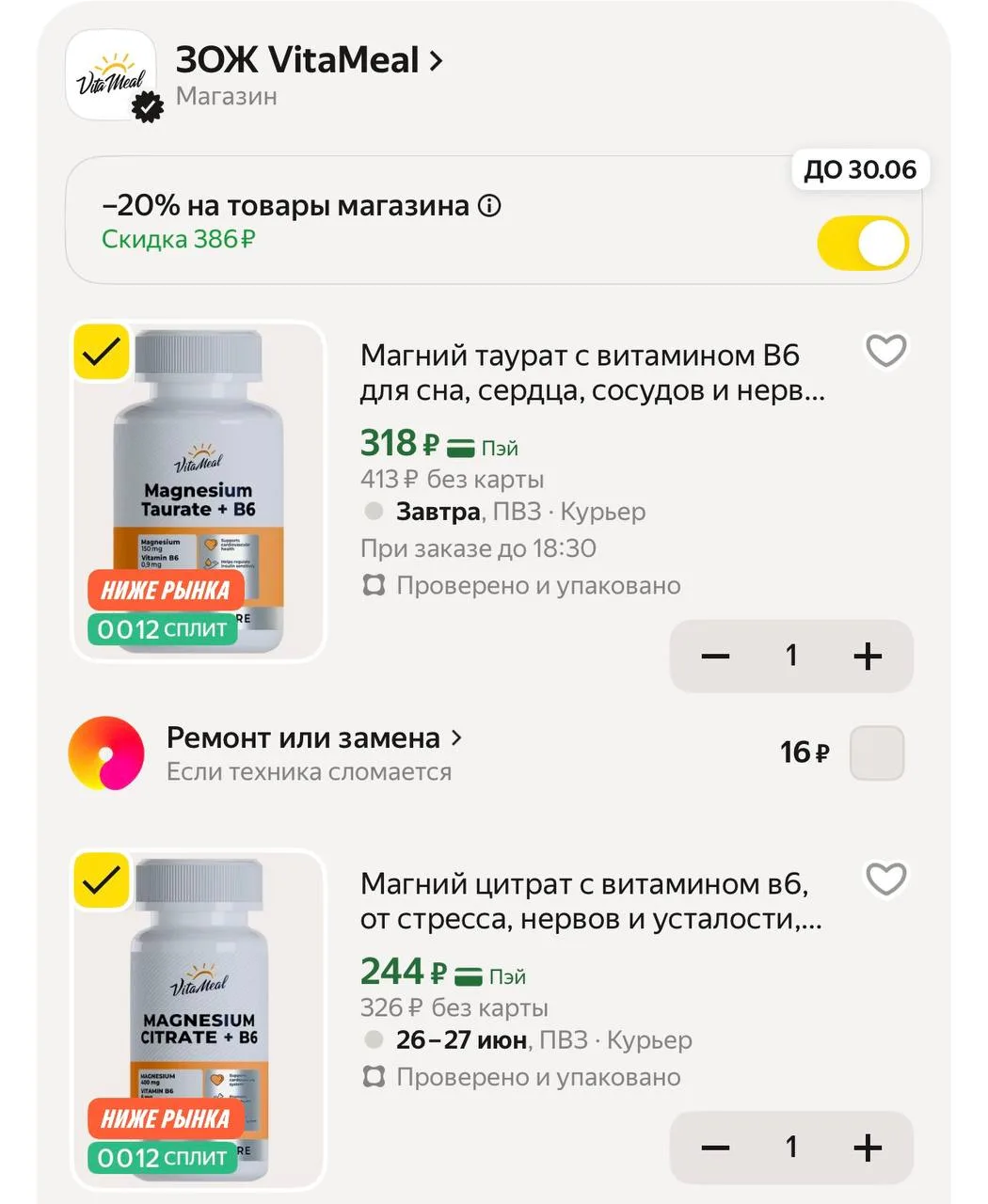Increase Magnesium Citrate quantity with plus
Screen dimensions: 988x1204
point(867,1147)
